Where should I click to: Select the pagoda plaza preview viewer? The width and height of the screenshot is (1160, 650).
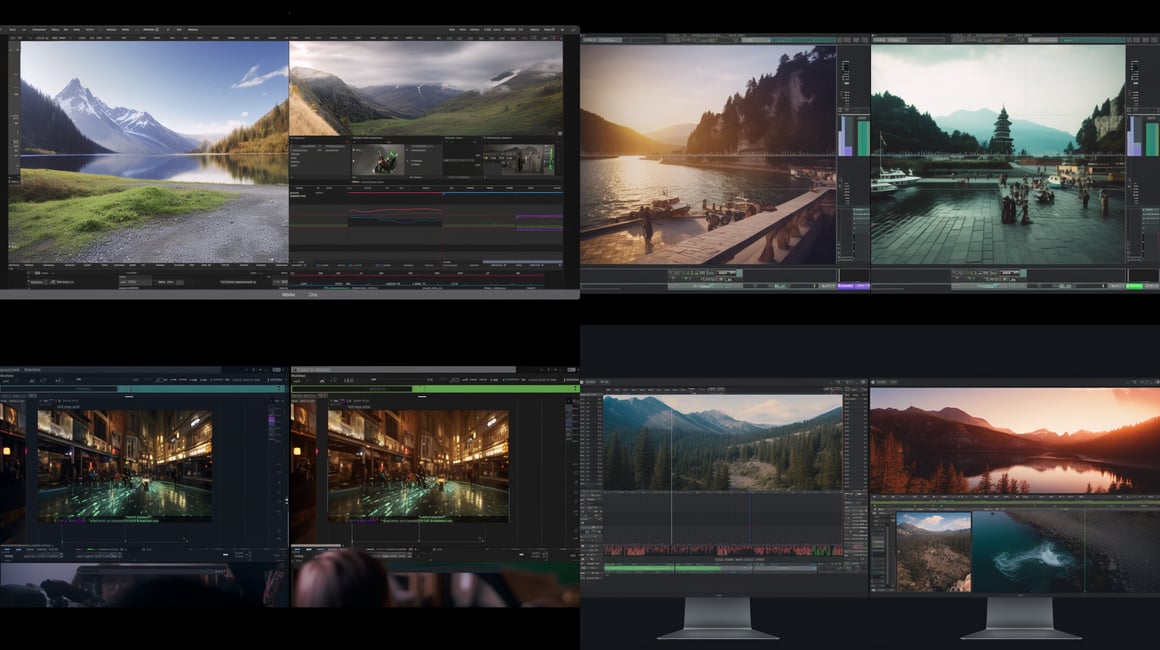click(998, 155)
